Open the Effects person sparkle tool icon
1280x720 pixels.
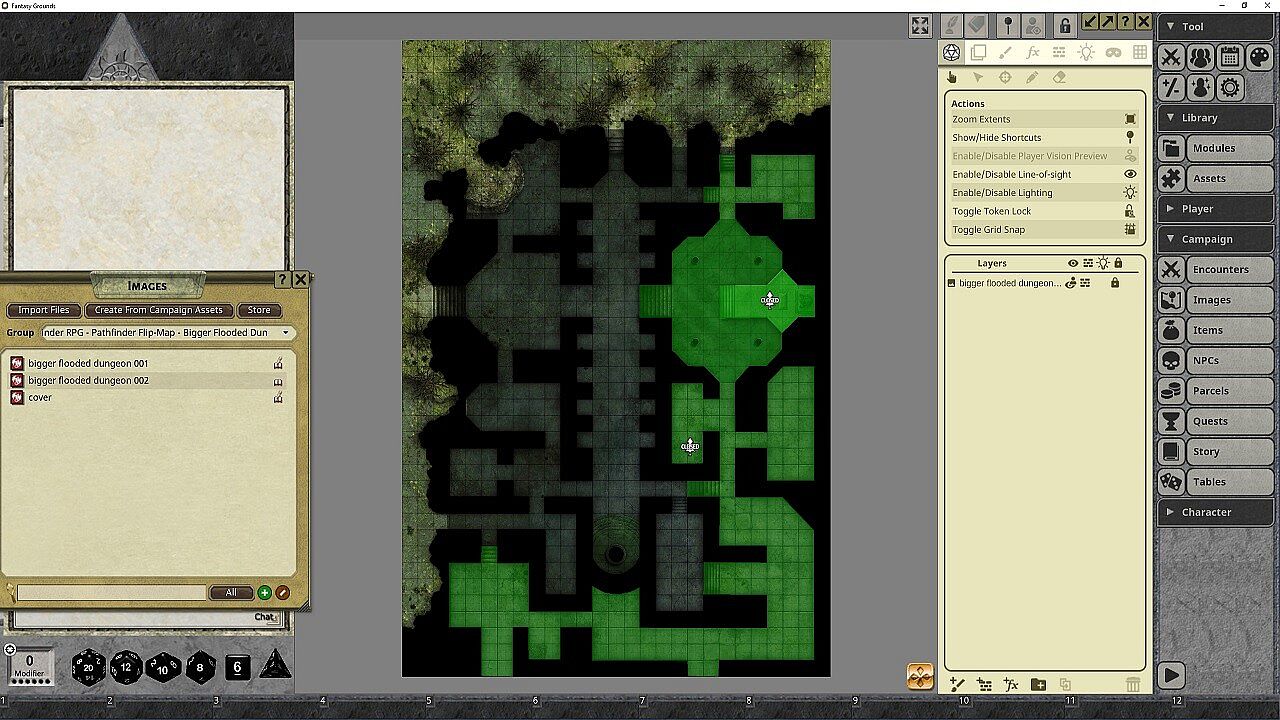[1200, 87]
